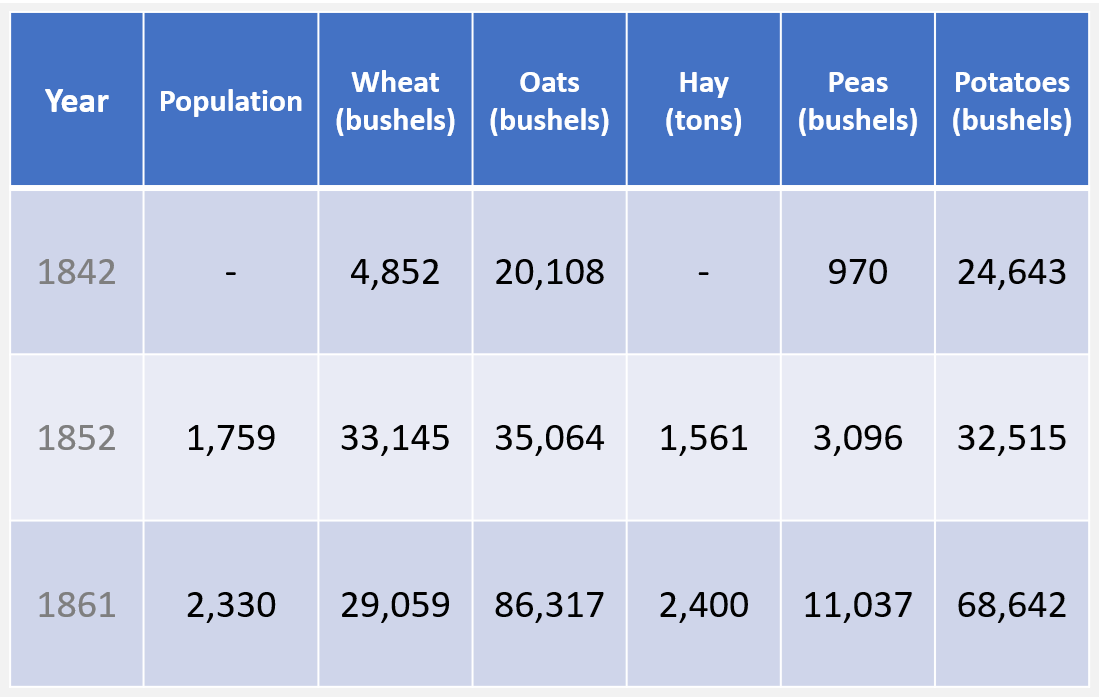This screenshot has width=1099, height=697.
Task: Select the 1842 year cell
Action: tap(77, 272)
